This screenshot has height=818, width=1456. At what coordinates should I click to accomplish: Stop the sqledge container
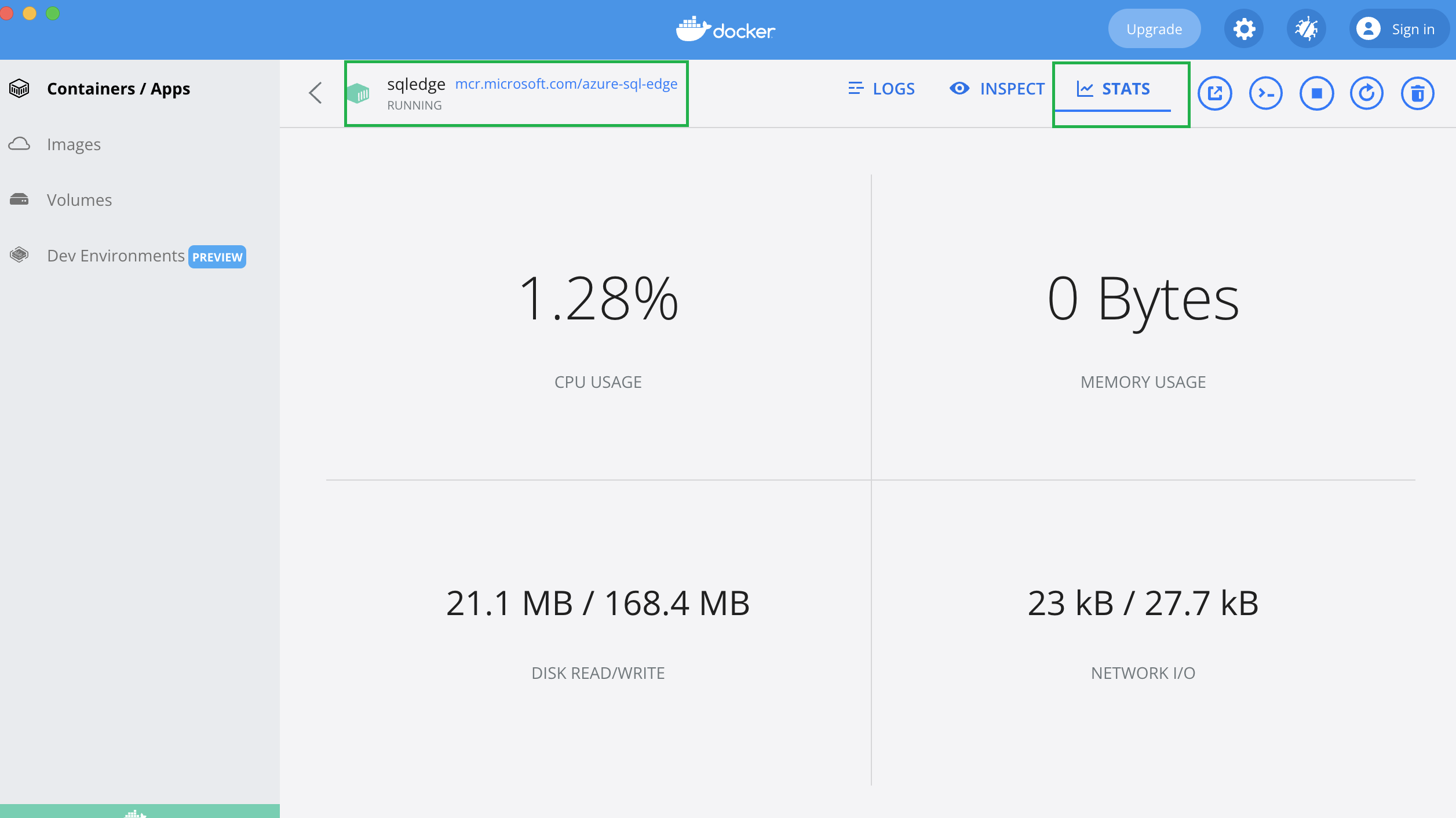(x=1316, y=93)
